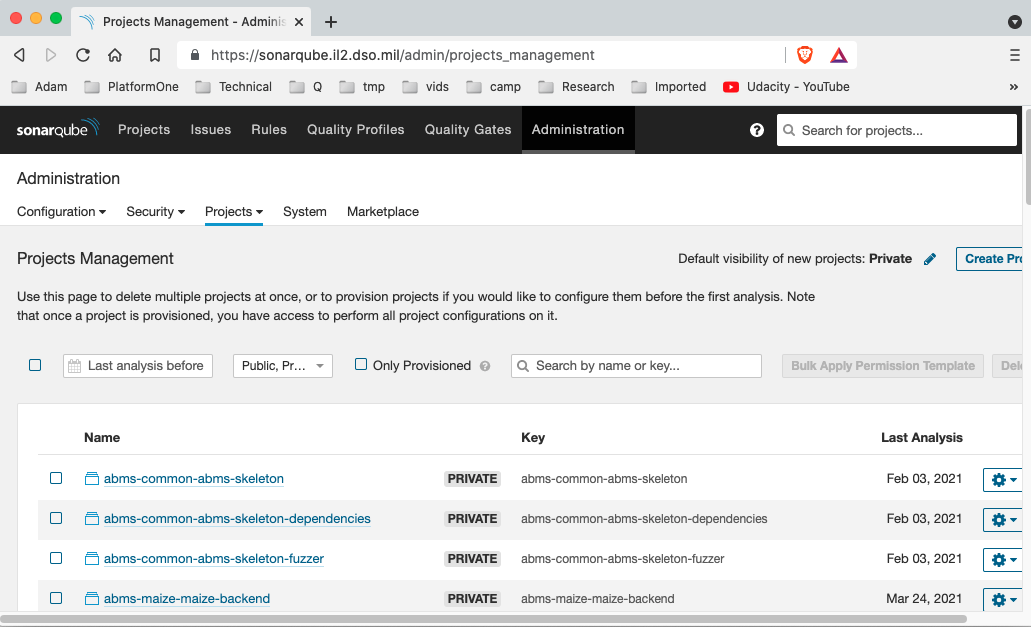Expand the Configuration dropdown menu
Viewport: 1031px width, 627px height.
pyautogui.click(x=62, y=212)
